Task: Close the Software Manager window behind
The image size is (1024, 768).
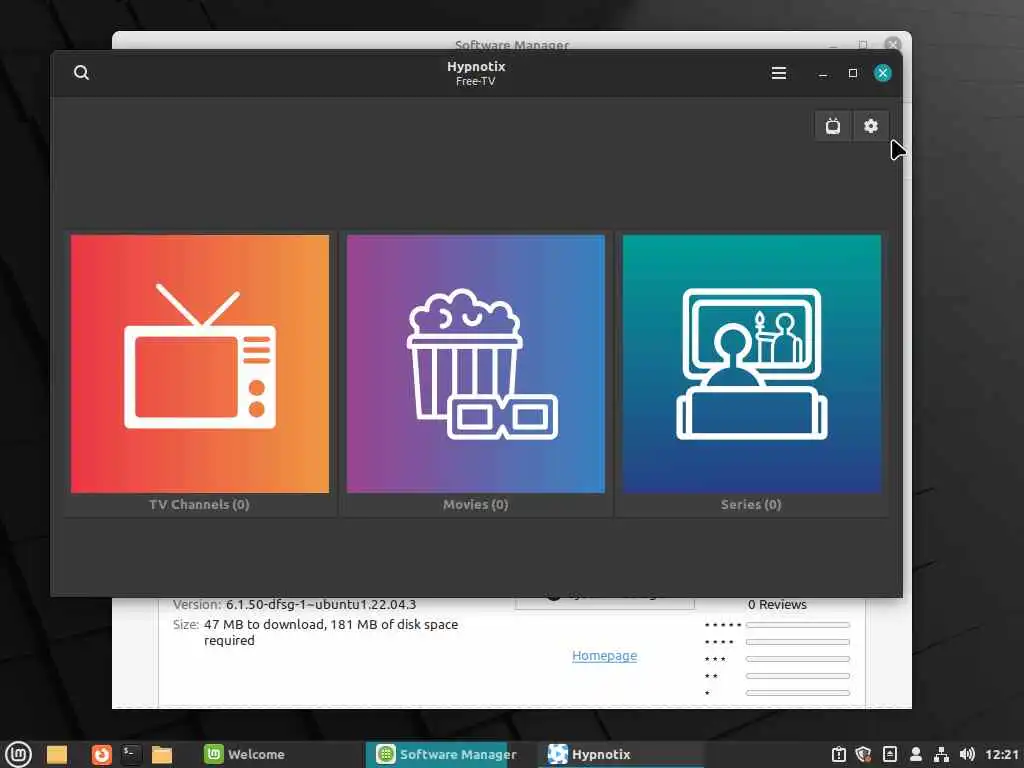Action: (x=893, y=44)
